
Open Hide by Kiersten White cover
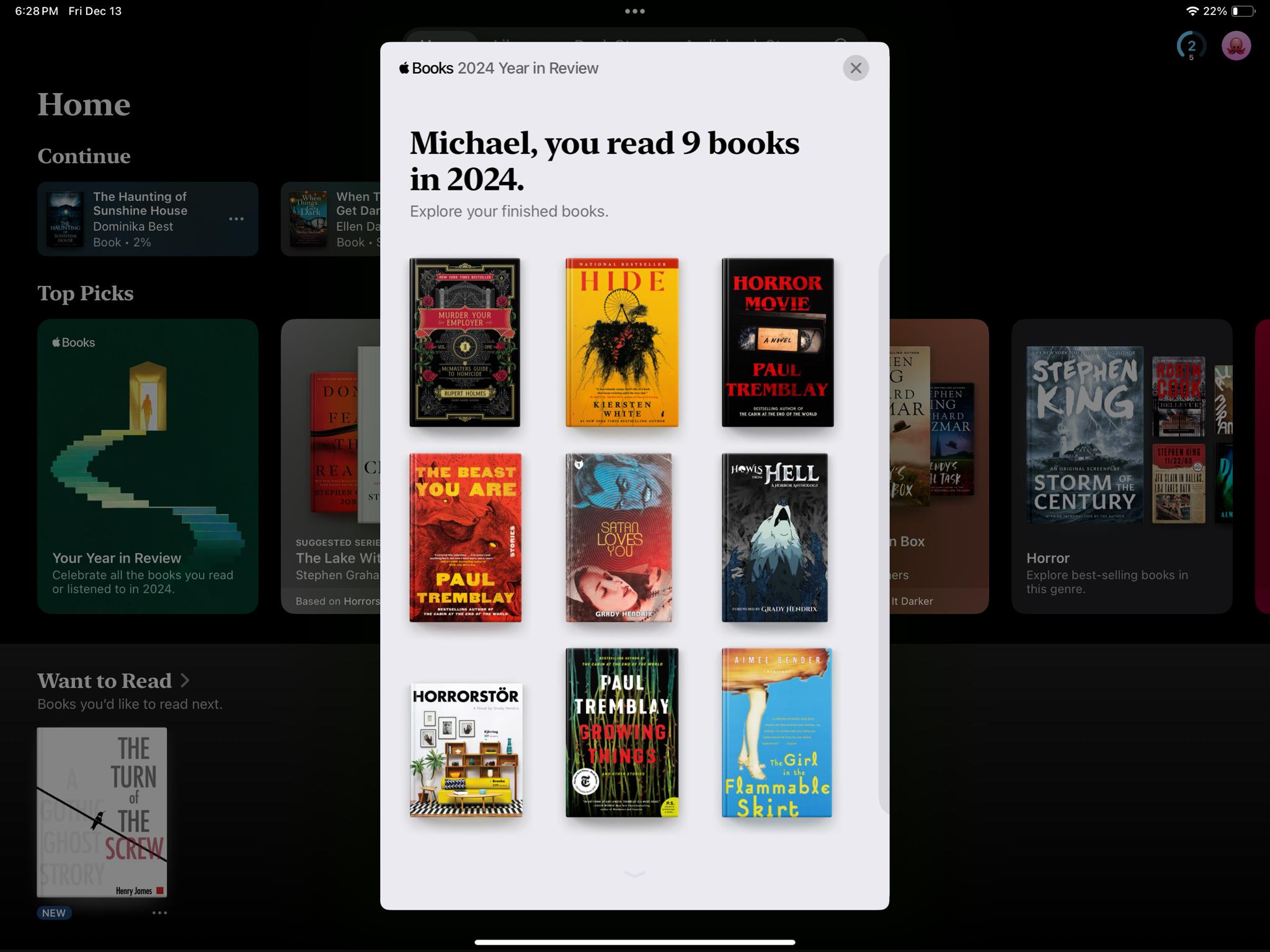(622, 342)
